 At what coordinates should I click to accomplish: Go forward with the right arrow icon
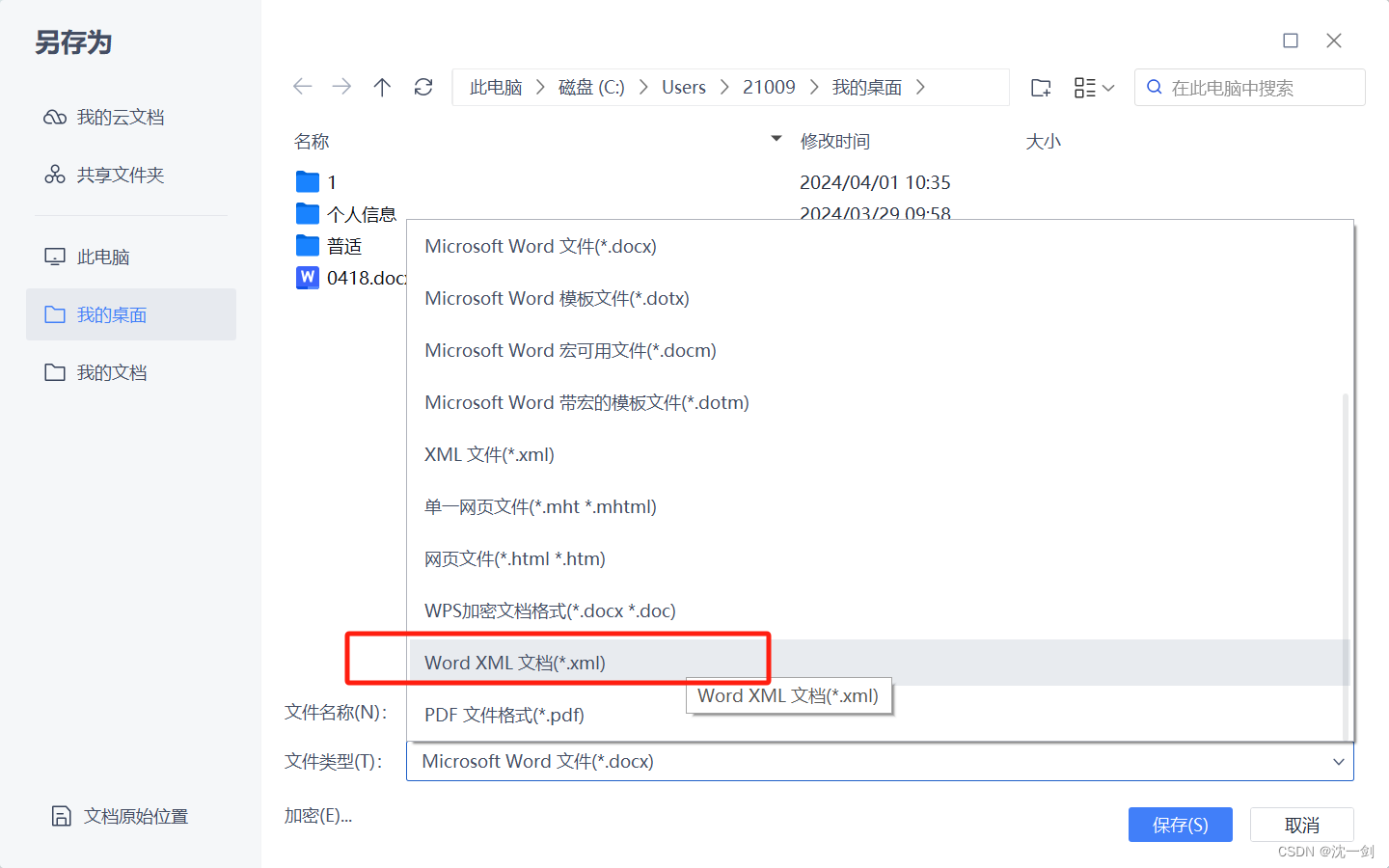click(341, 87)
